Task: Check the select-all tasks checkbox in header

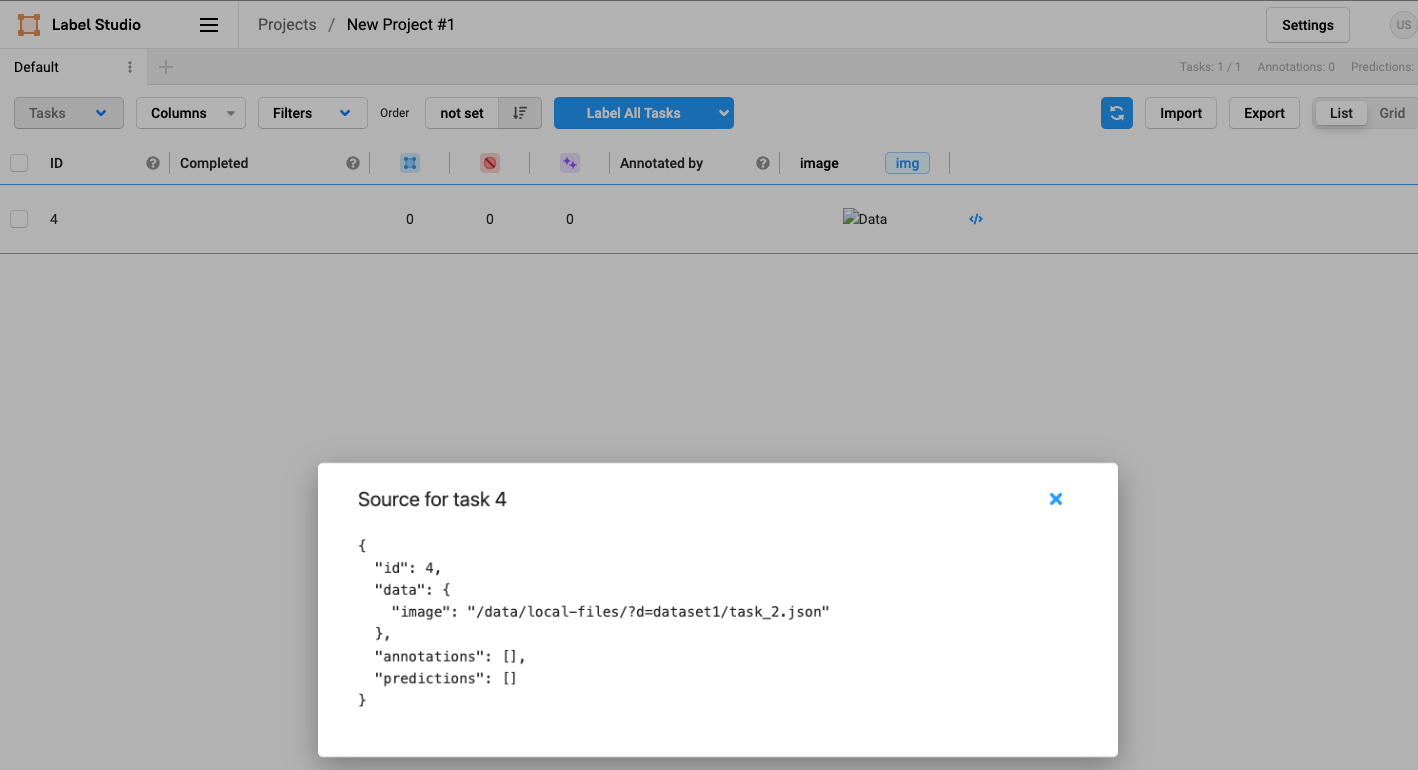Action: point(18,162)
